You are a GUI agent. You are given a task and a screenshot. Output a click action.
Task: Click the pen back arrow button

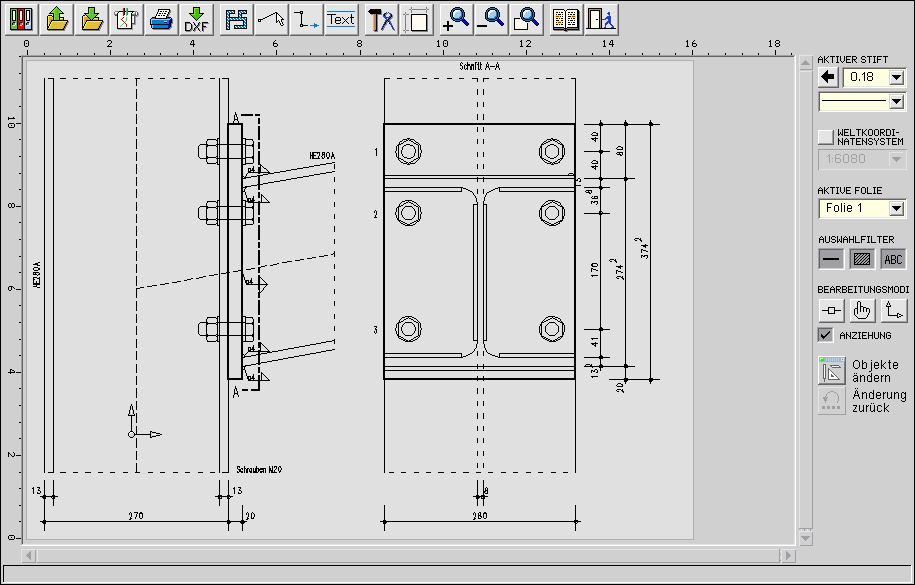(x=828, y=77)
